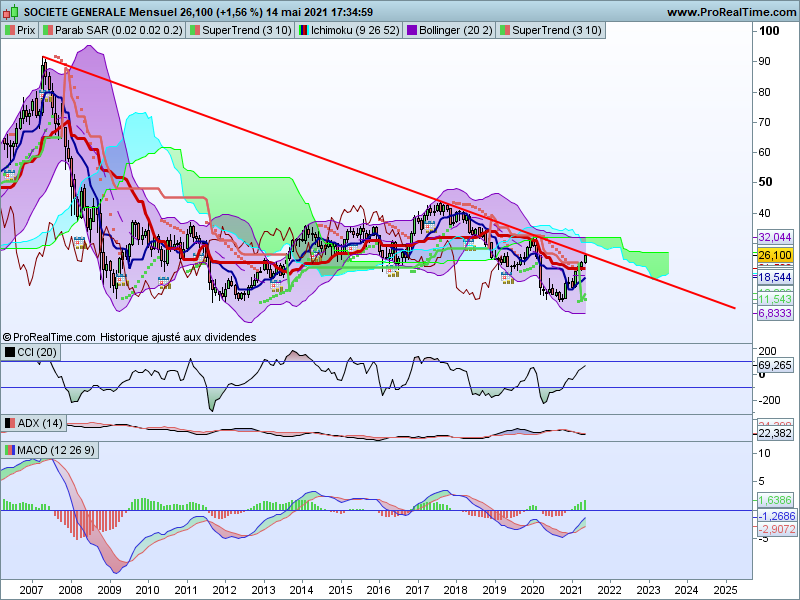
Task: Click the 10 level on the MACD axis
Action: point(764,453)
